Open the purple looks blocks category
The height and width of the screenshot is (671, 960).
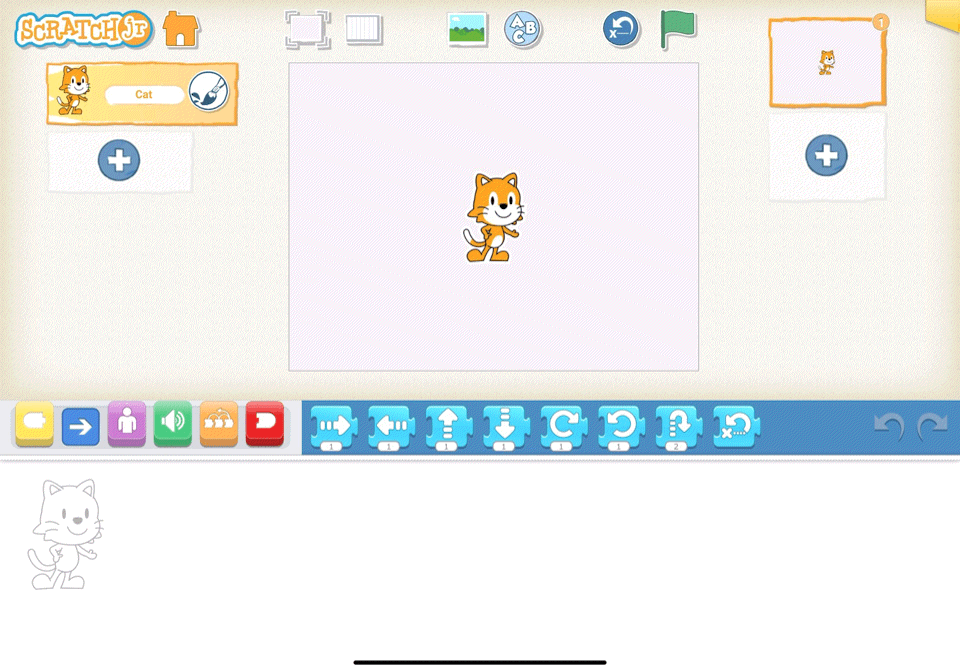(x=127, y=423)
